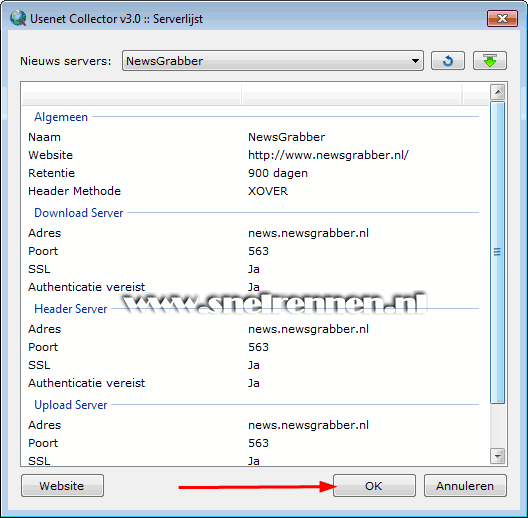Click the SSL Ja value under Download Server

click(x=254, y=269)
